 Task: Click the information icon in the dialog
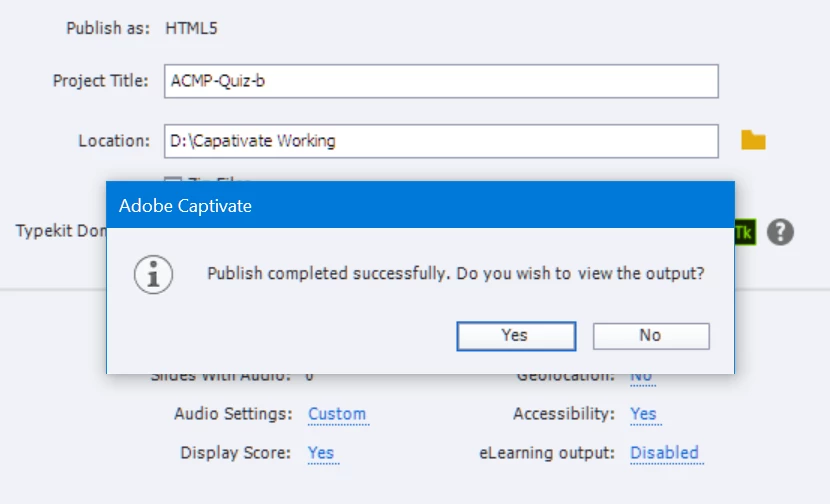coord(154,275)
